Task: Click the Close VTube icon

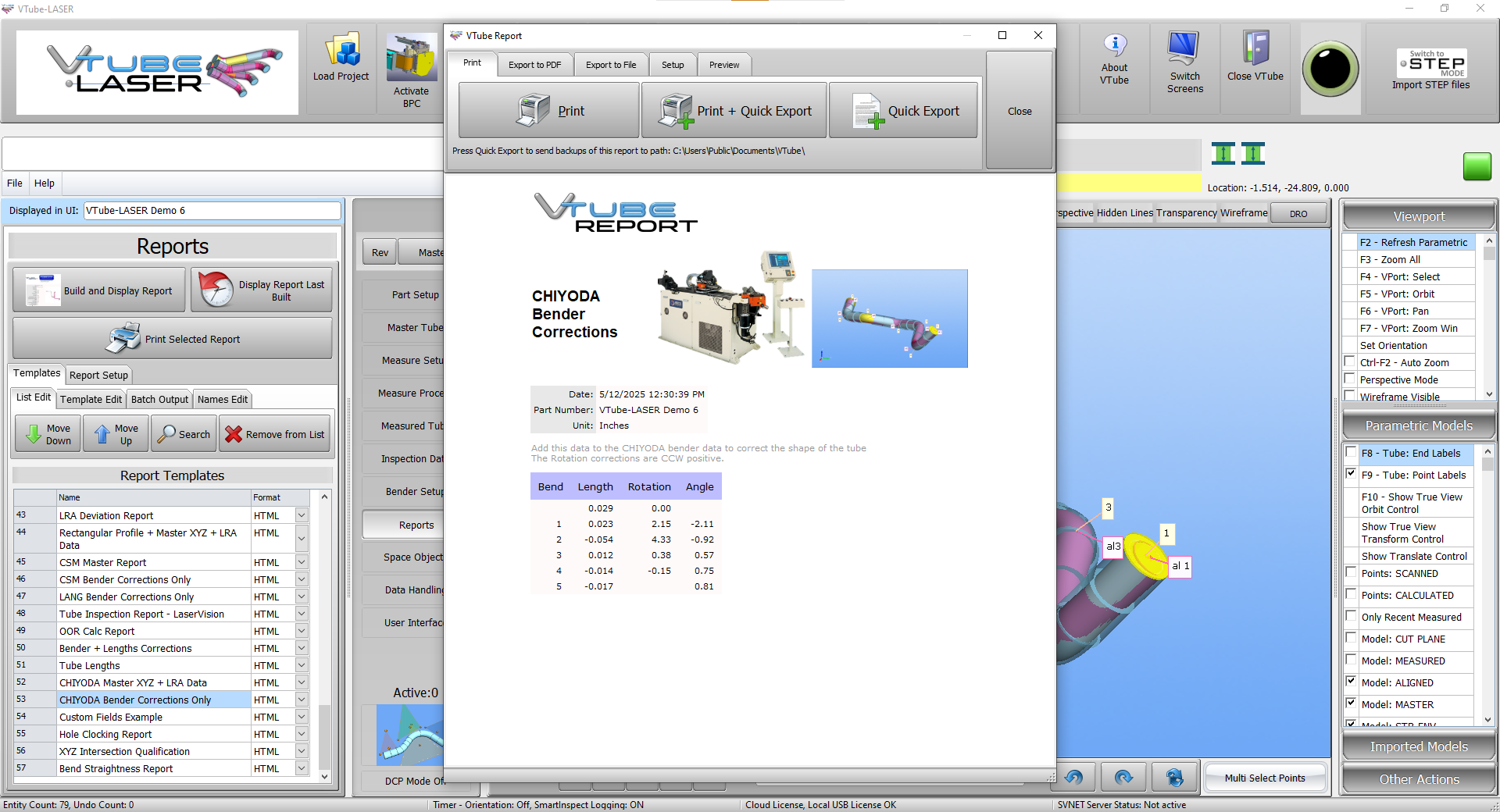Action: [x=1255, y=48]
